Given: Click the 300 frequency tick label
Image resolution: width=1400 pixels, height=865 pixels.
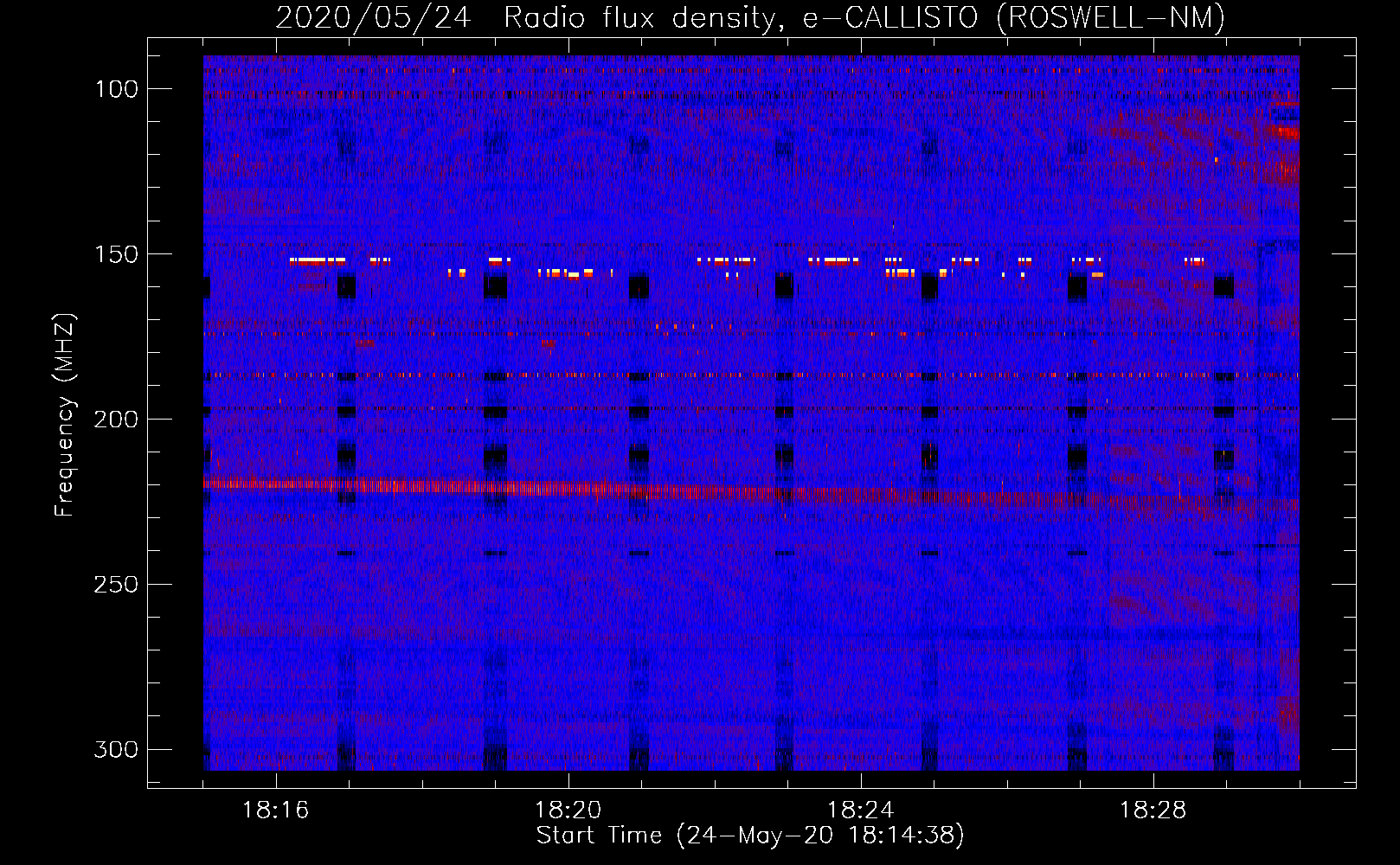Looking at the screenshot, I should pyautogui.click(x=115, y=749).
